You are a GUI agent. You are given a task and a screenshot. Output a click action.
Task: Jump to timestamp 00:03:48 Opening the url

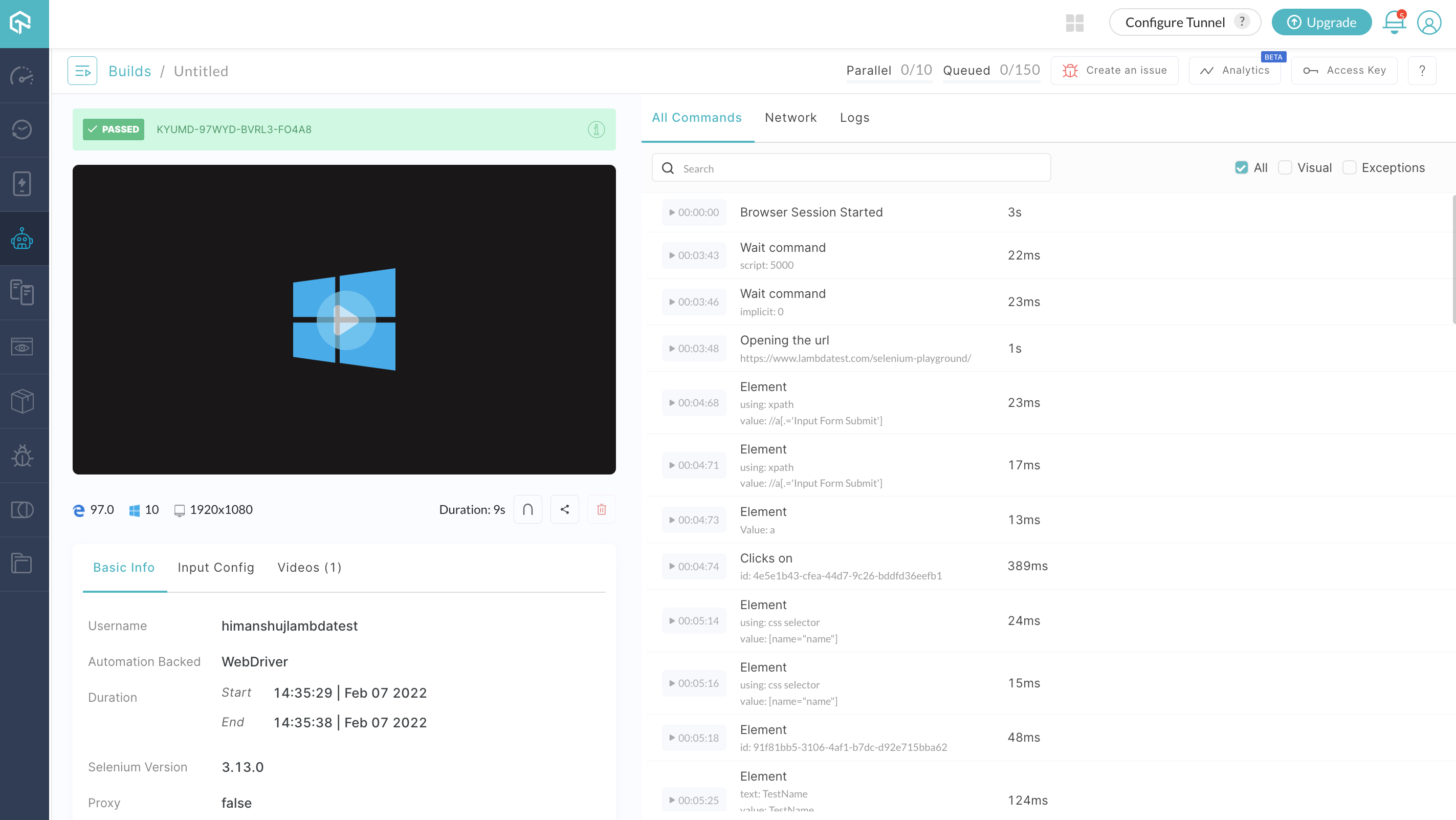pos(694,349)
